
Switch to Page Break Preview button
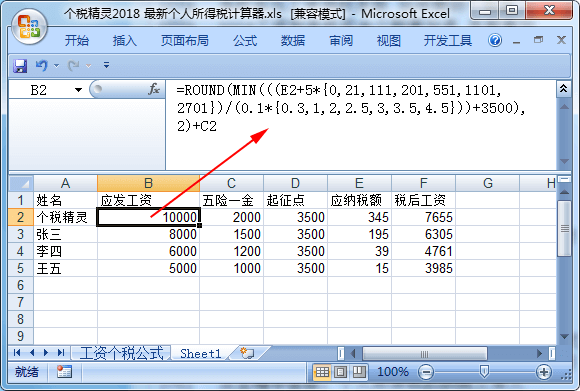[x=358, y=372]
